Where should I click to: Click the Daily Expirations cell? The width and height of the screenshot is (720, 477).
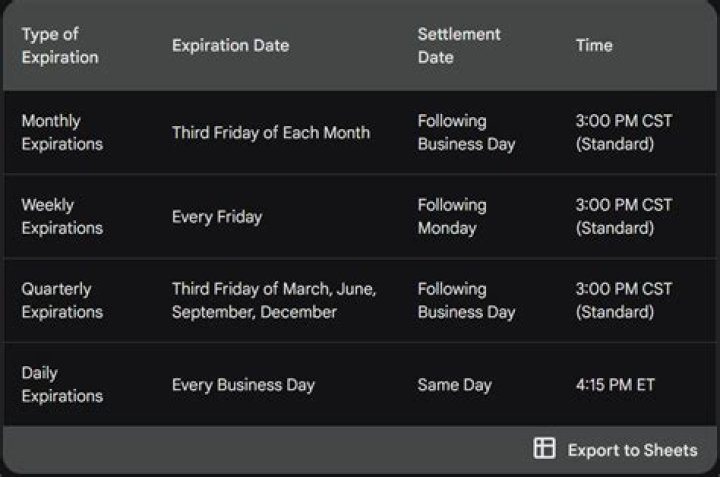tap(62, 385)
